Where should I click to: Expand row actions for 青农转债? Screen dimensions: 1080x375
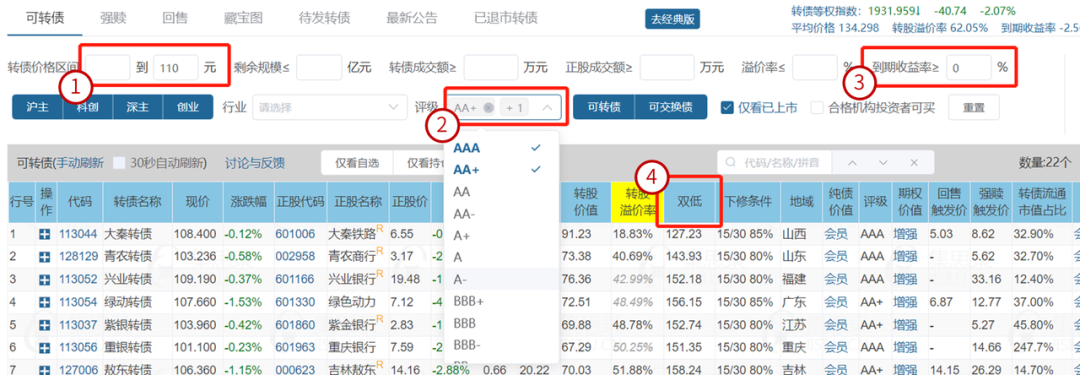click(45, 257)
